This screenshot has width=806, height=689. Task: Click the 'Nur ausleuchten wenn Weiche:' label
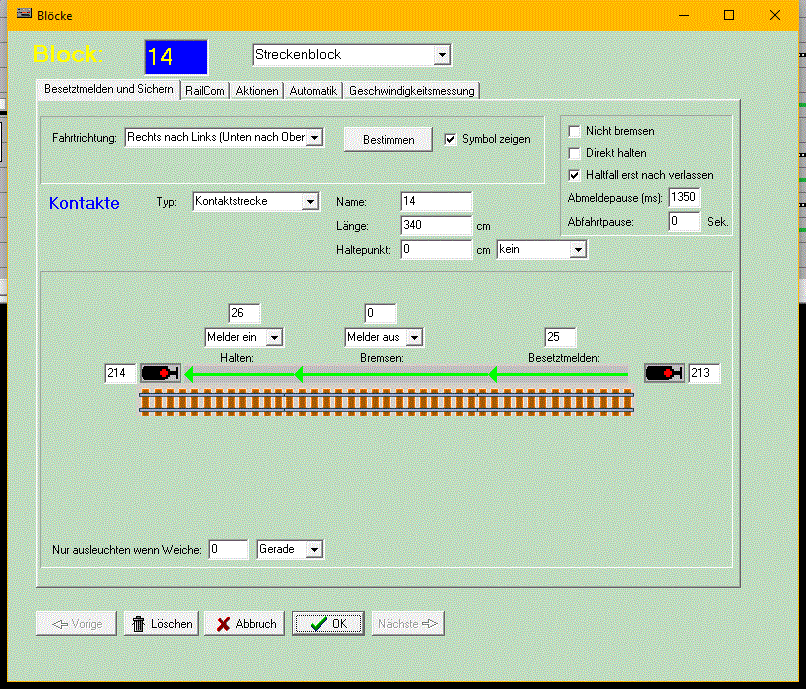point(127,550)
